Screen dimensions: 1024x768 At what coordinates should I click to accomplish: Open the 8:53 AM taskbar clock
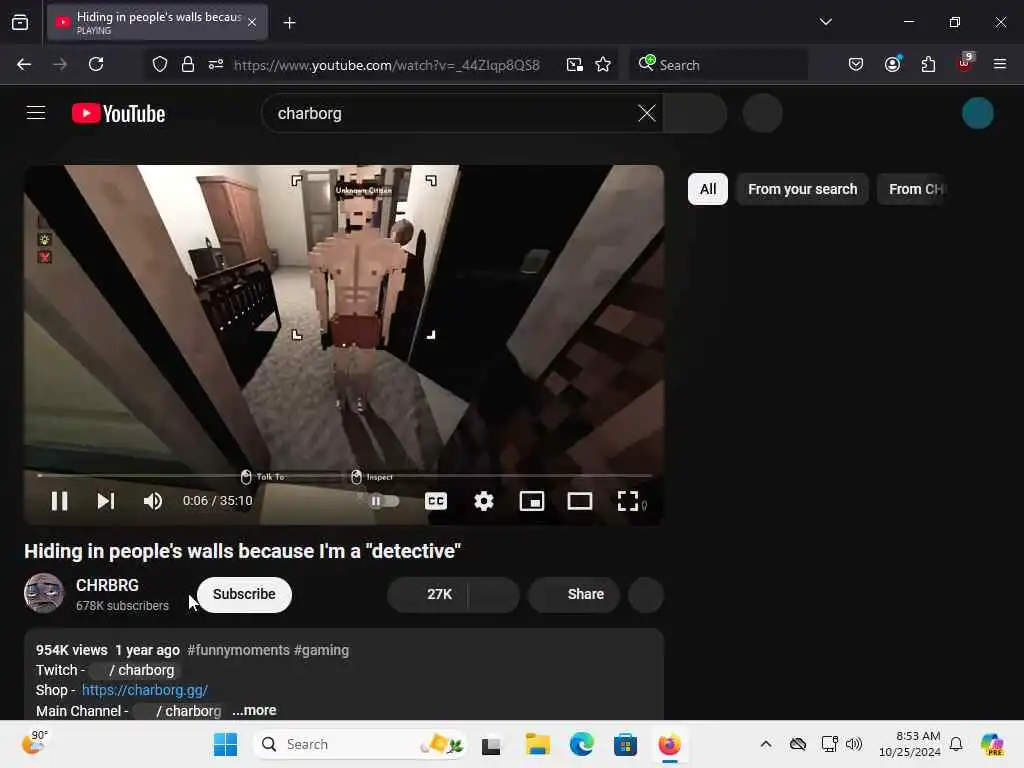(909, 744)
